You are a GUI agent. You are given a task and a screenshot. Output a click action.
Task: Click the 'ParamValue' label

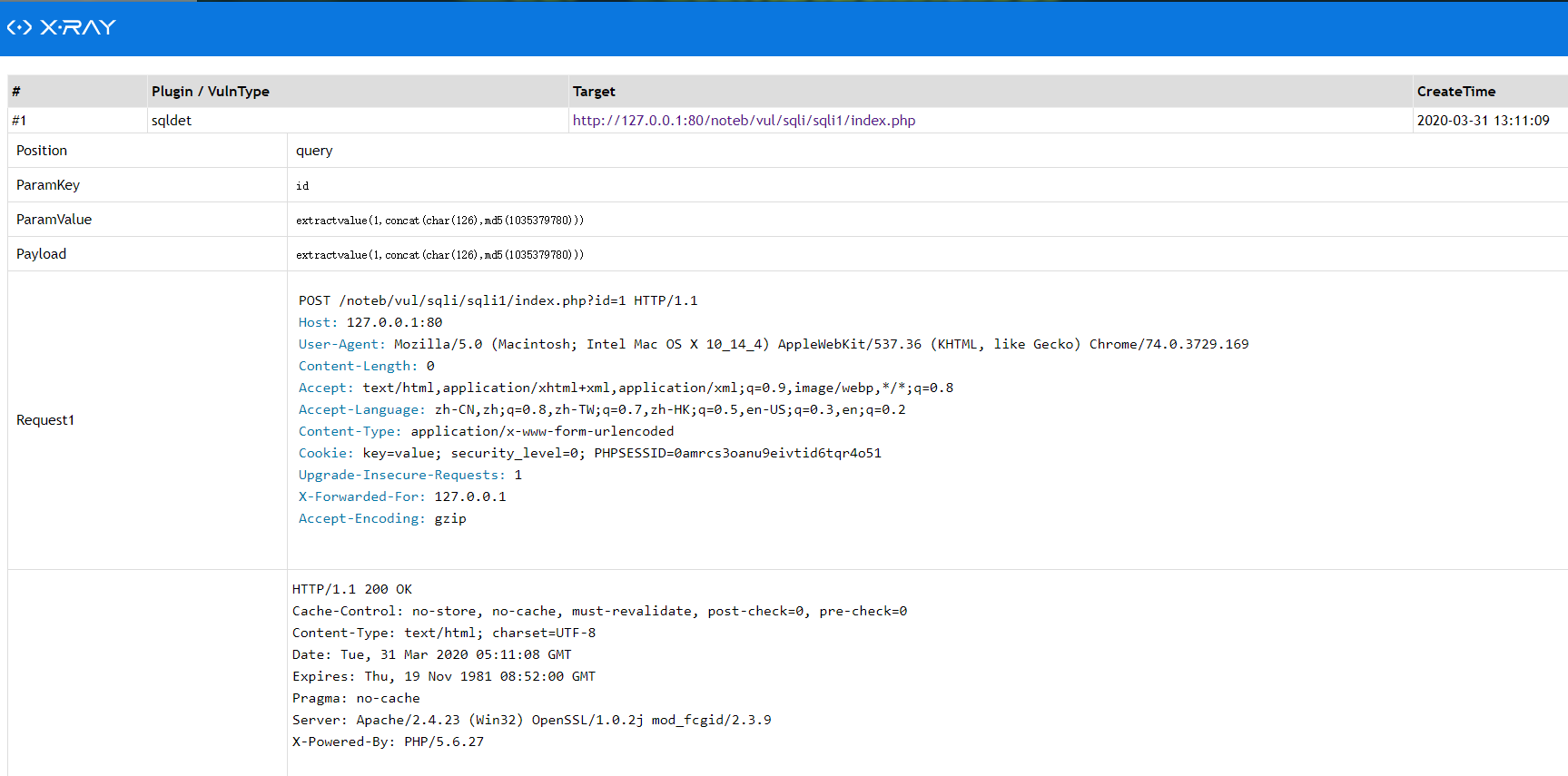[x=54, y=220]
